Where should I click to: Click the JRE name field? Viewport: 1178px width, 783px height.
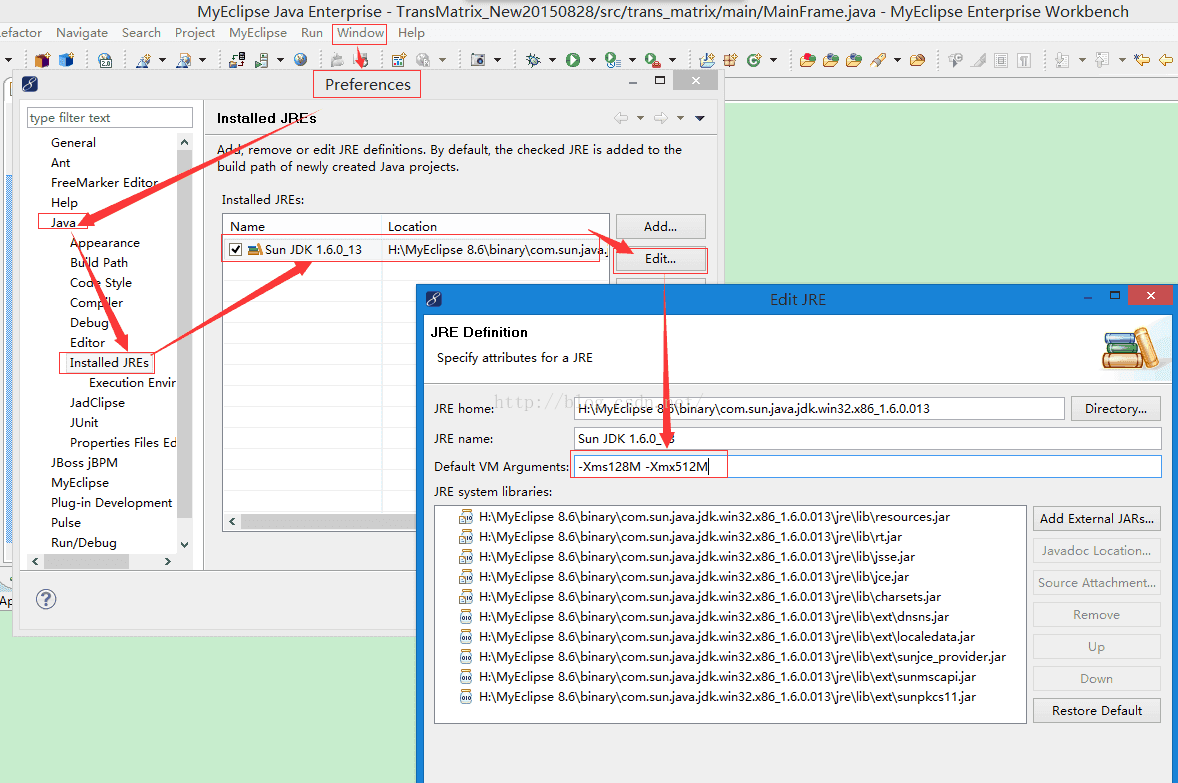point(867,439)
